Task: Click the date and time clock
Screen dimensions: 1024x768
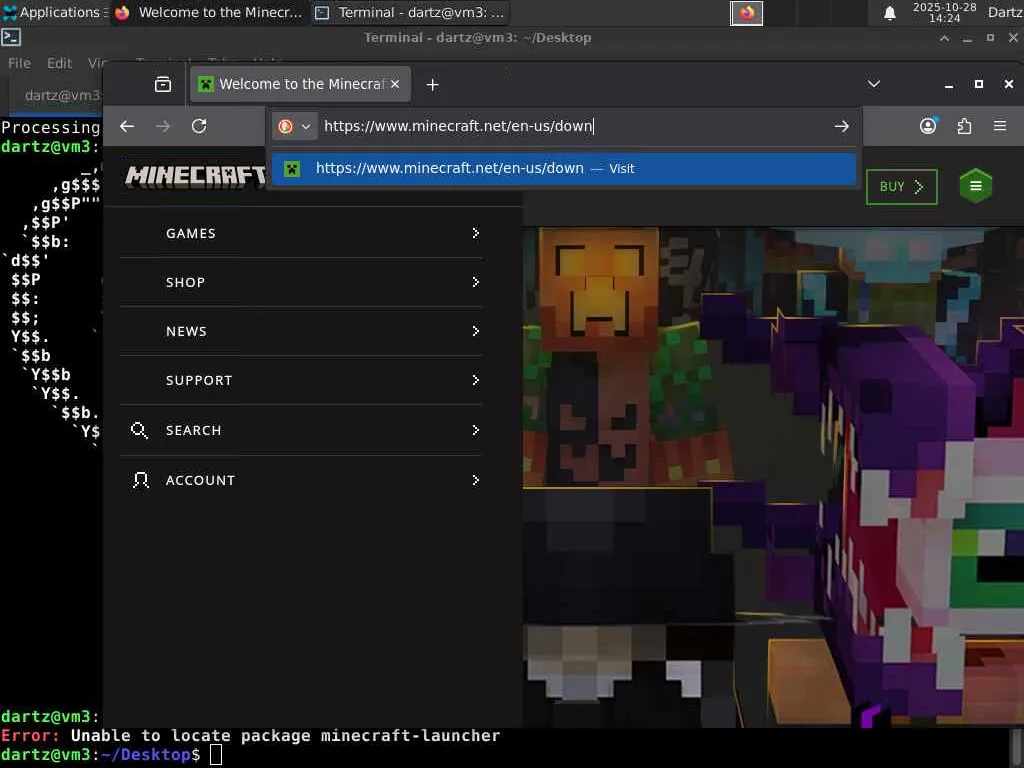Action: (x=944, y=12)
